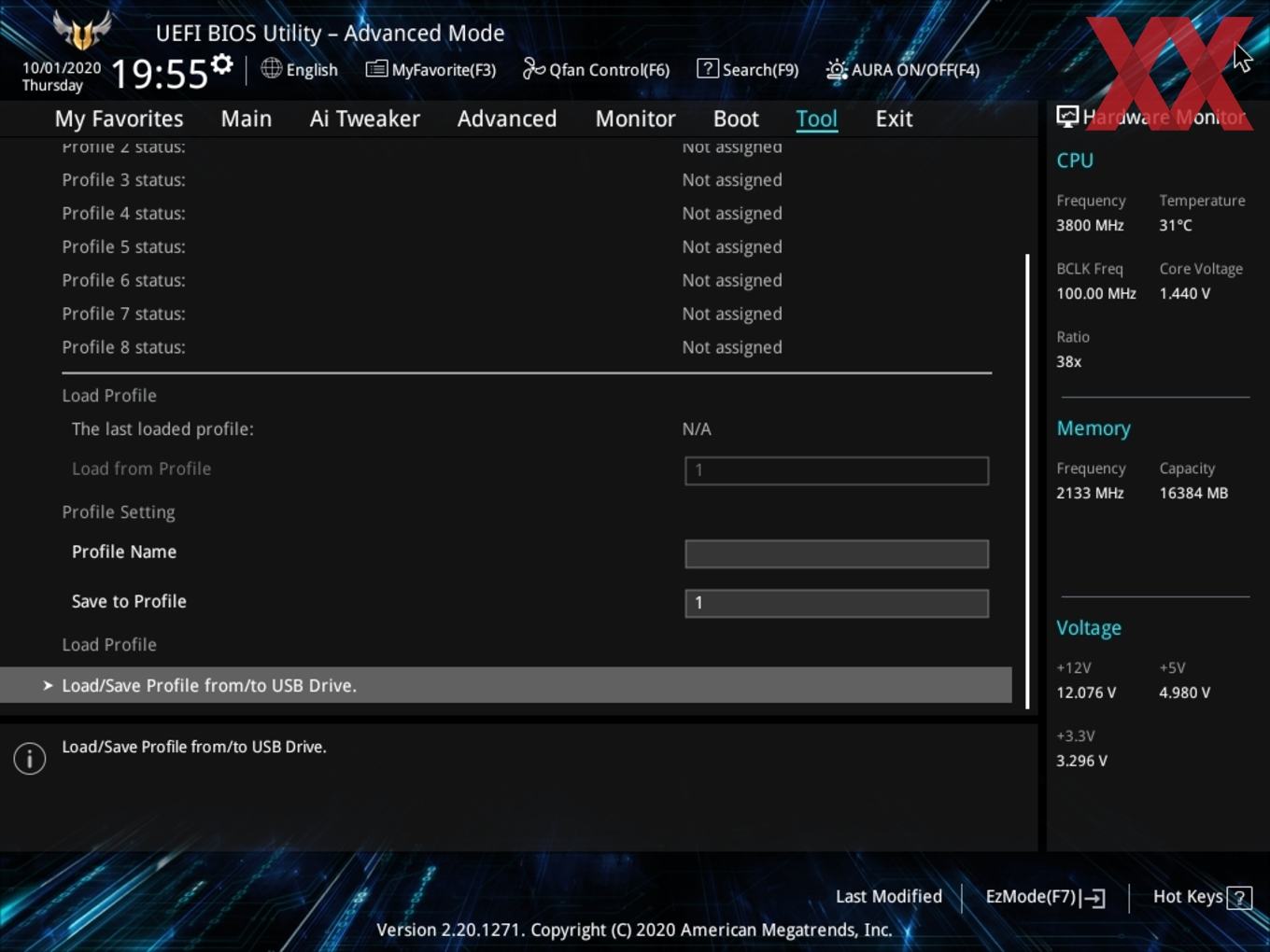Click AURA ON/OFF(F4) label
This screenshot has height=952, width=1270.
point(915,70)
